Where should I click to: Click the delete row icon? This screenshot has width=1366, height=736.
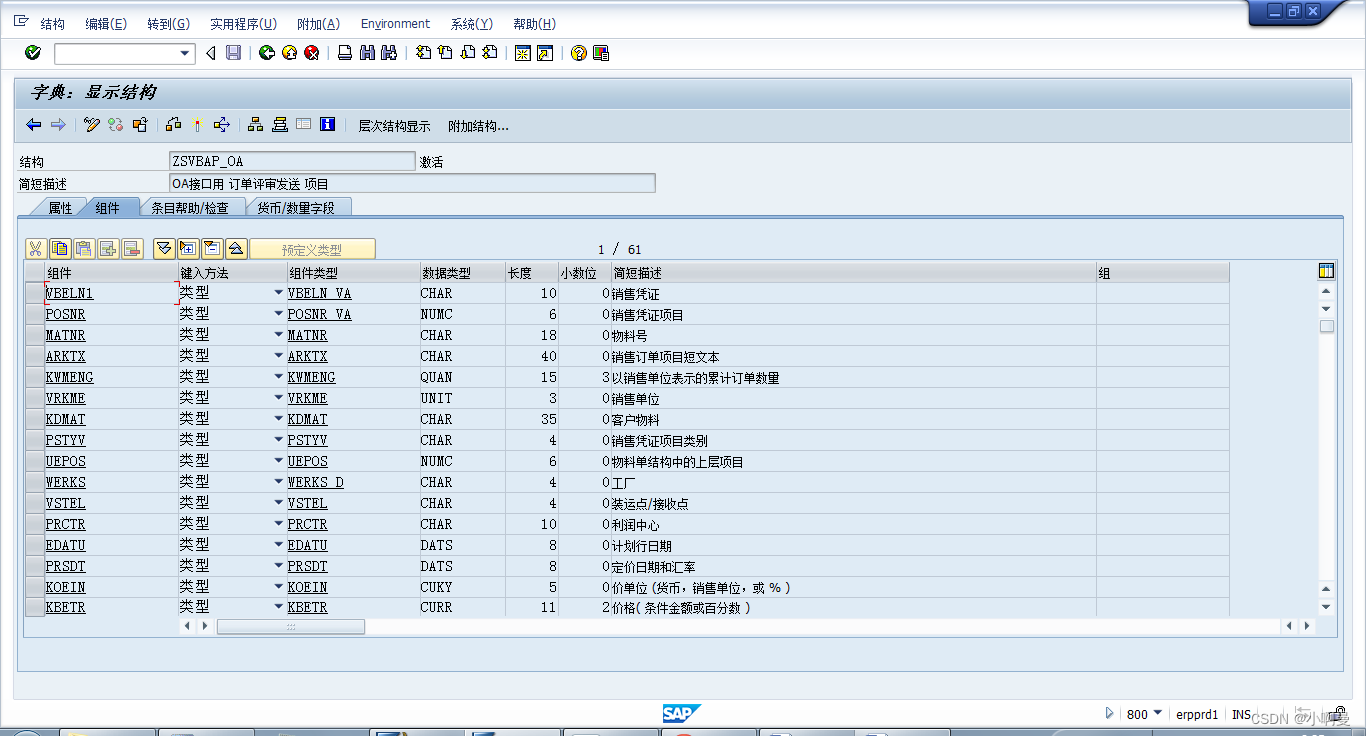(131, 248)
